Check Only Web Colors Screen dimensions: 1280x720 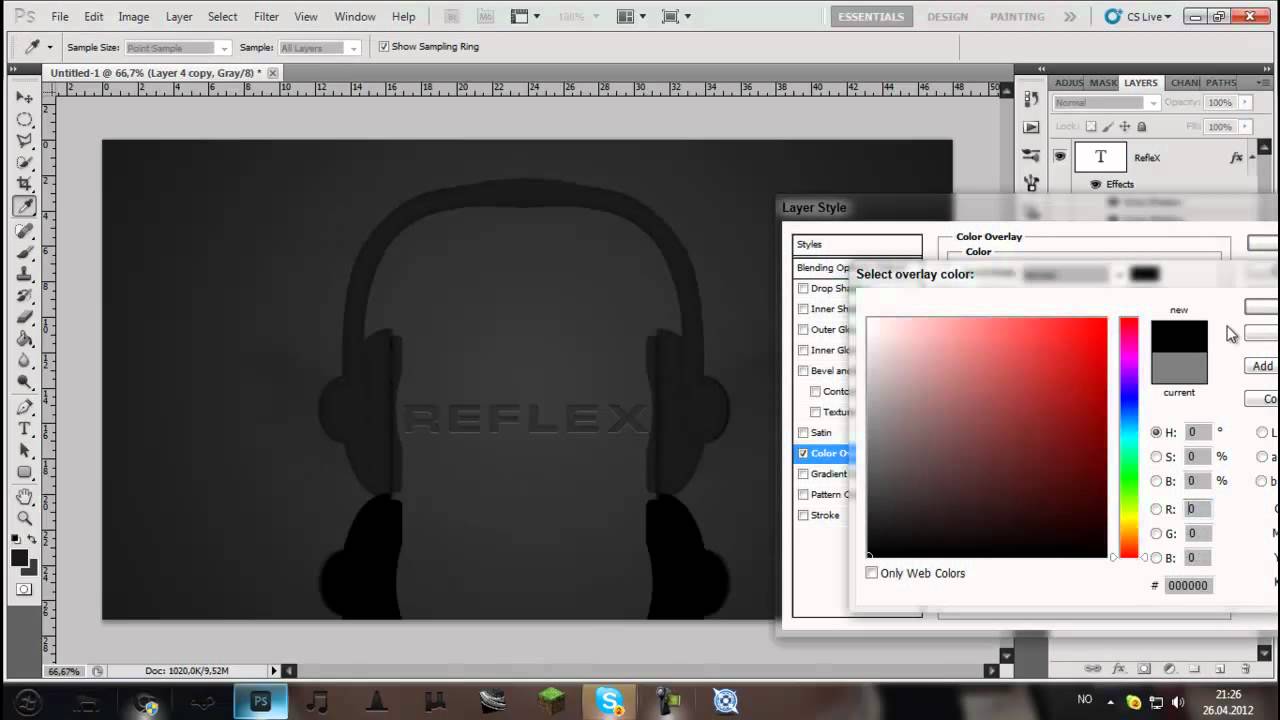coord(872,573)
